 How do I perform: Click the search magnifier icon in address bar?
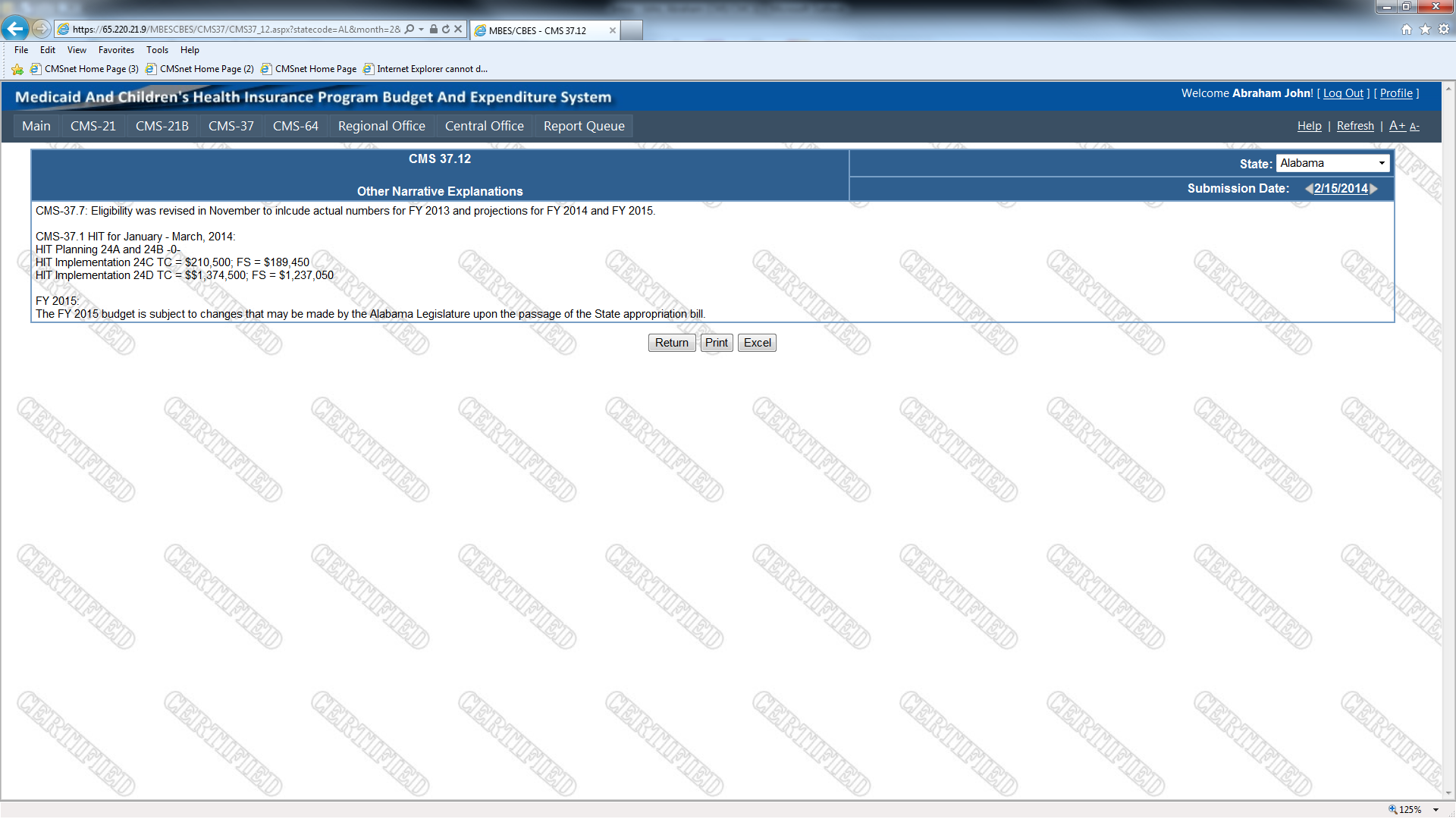click(x=409, y=30)
